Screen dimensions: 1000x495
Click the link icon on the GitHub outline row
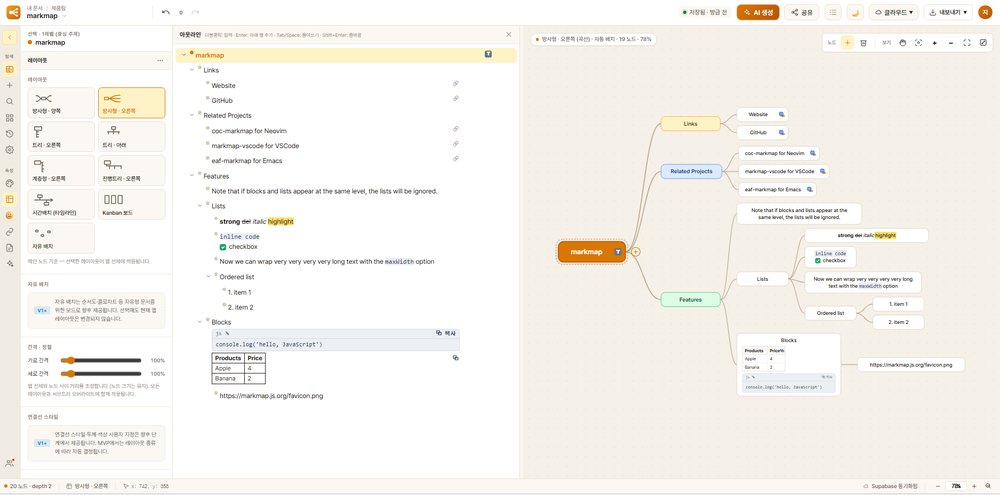(455, 98)
